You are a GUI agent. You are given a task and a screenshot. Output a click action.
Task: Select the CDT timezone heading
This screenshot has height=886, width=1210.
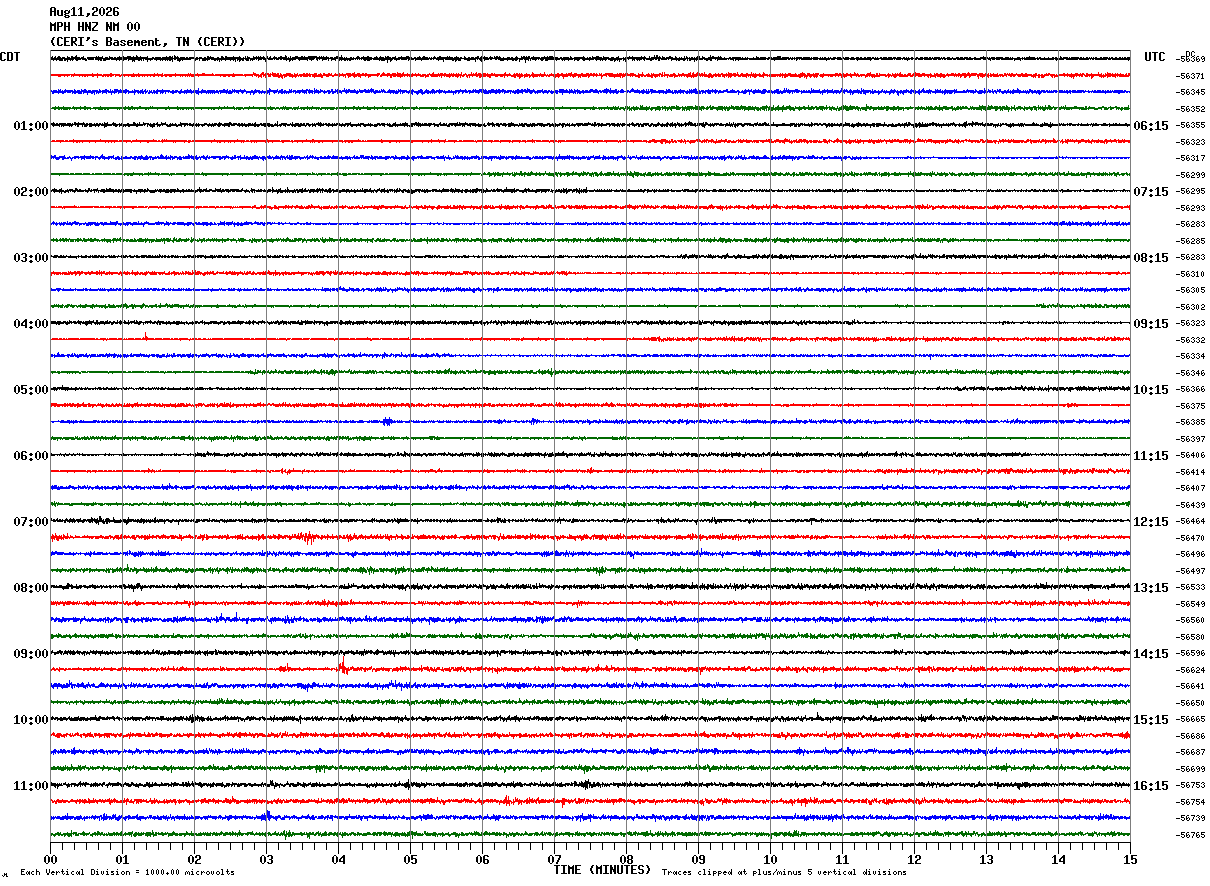10,57
